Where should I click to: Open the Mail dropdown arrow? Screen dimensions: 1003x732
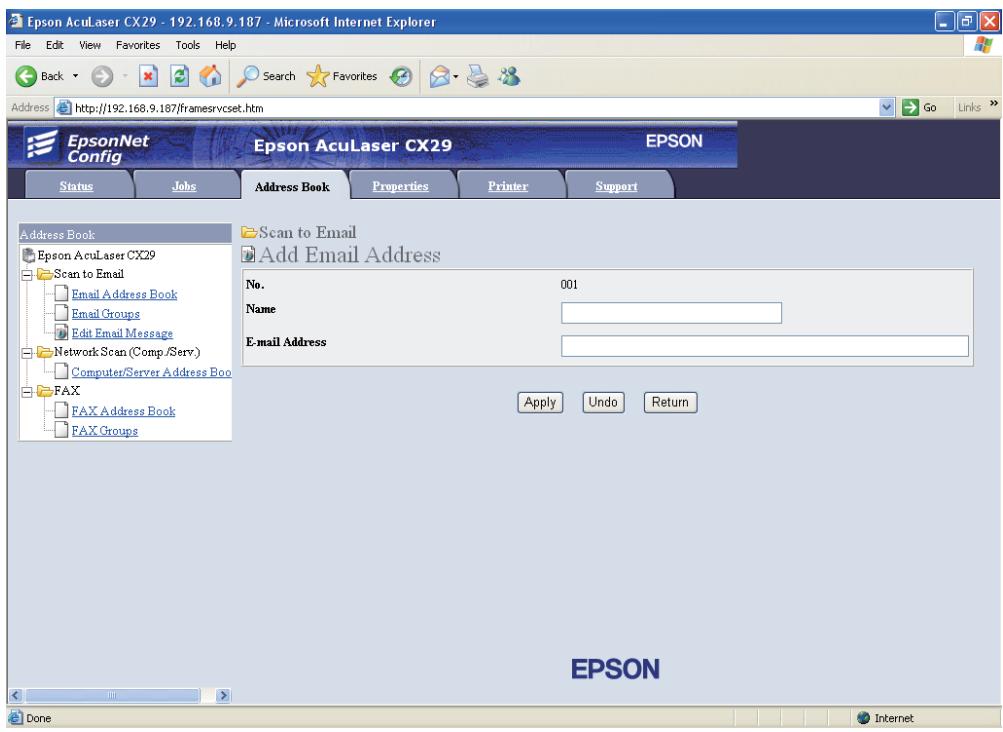(455, 77)
